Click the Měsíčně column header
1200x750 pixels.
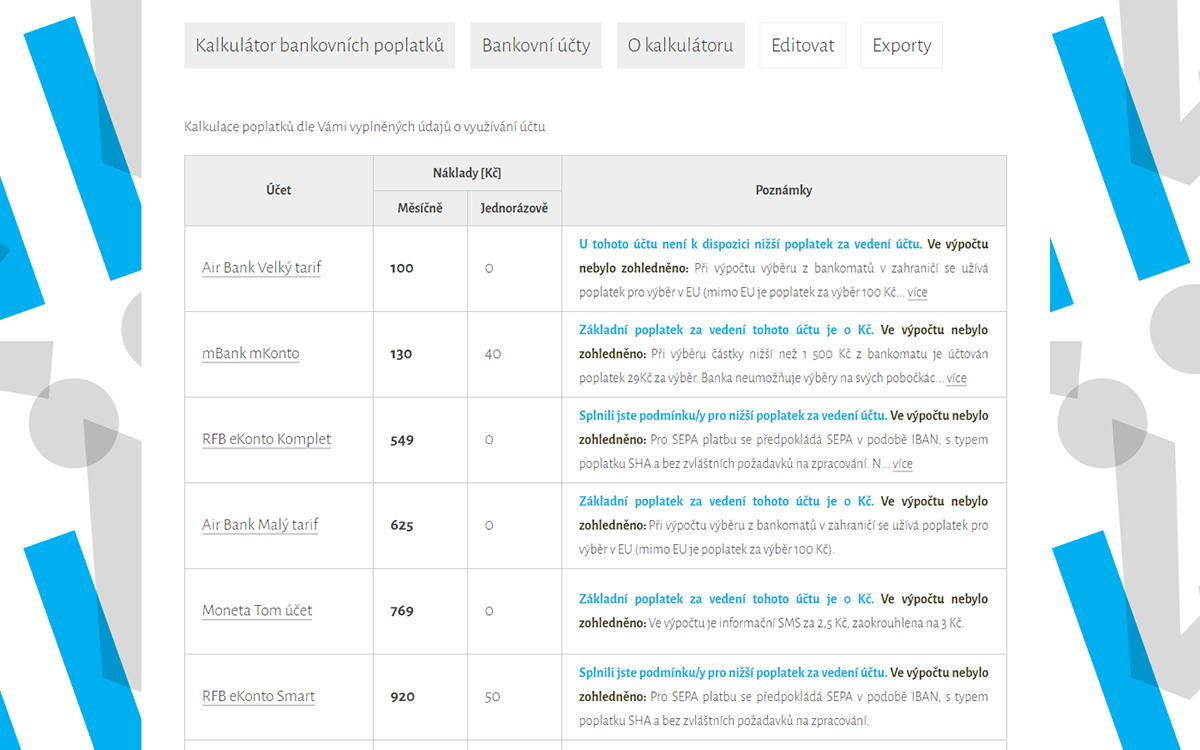pyautogui.click(x=420, y=208)
